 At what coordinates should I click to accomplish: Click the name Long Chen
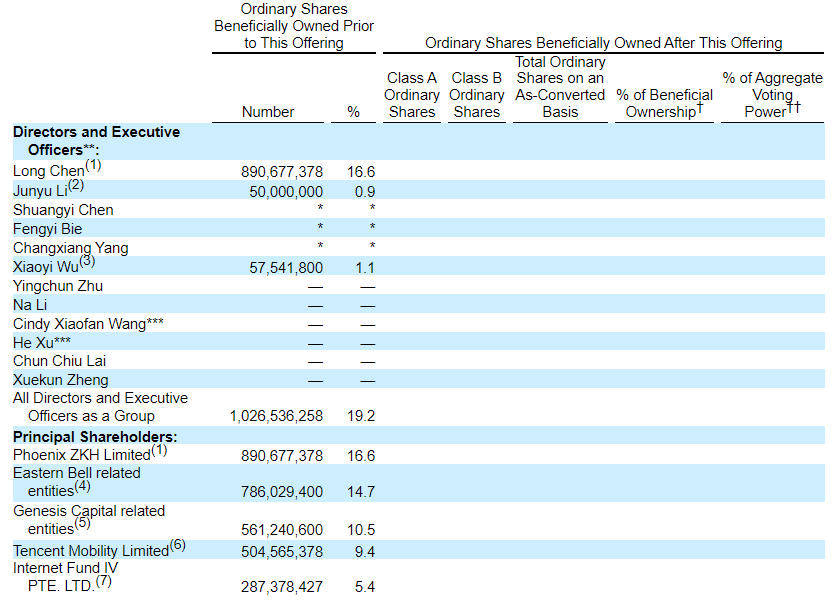coord(48,172)
